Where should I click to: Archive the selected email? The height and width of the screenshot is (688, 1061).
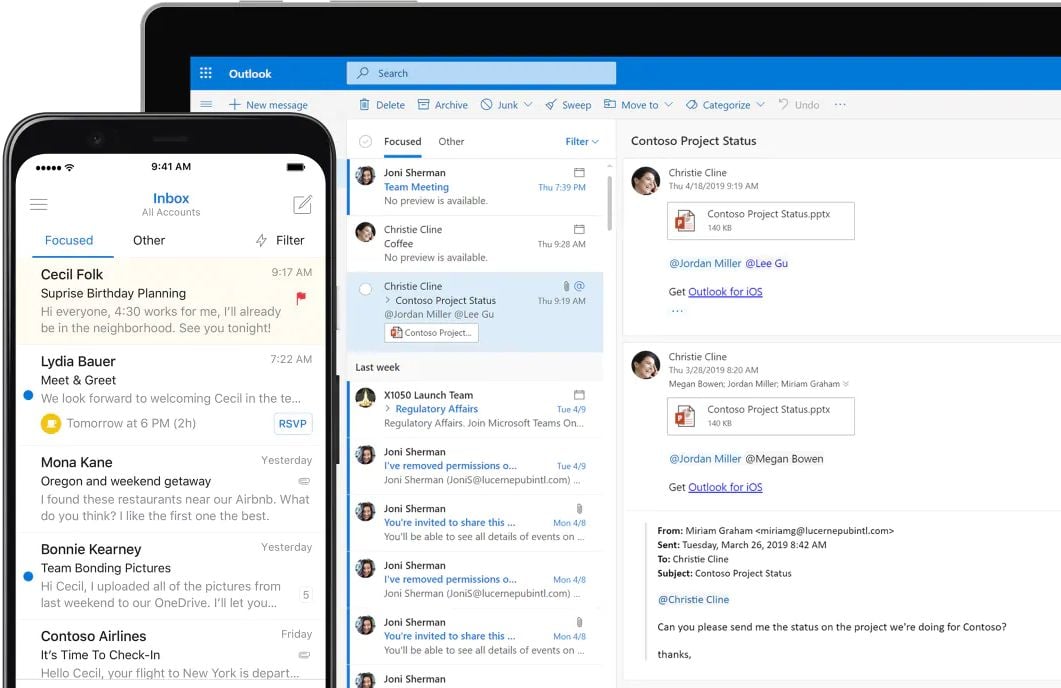click(x=424, y=105)
